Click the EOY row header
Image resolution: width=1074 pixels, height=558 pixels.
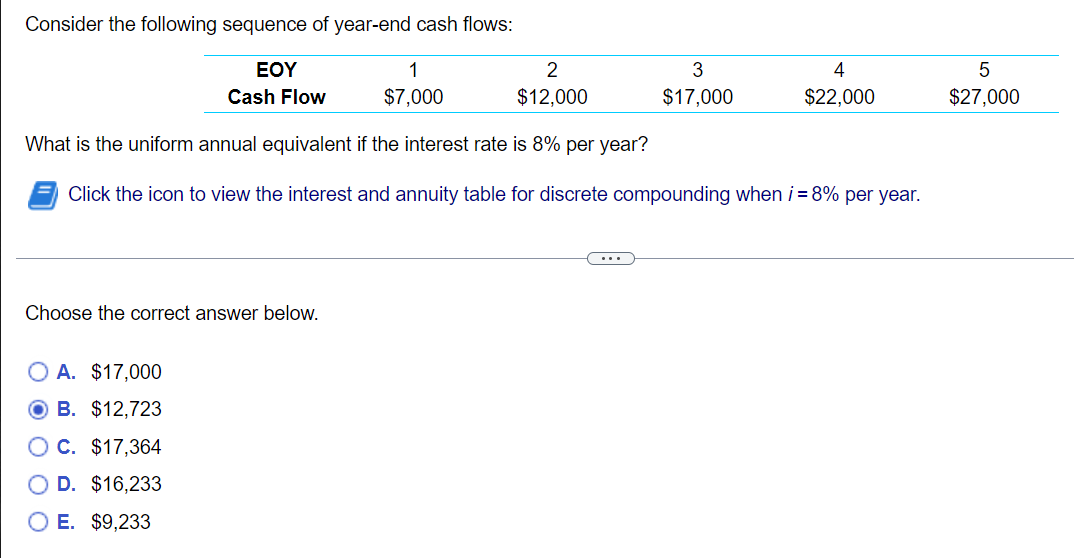click(x=276, y=70)
